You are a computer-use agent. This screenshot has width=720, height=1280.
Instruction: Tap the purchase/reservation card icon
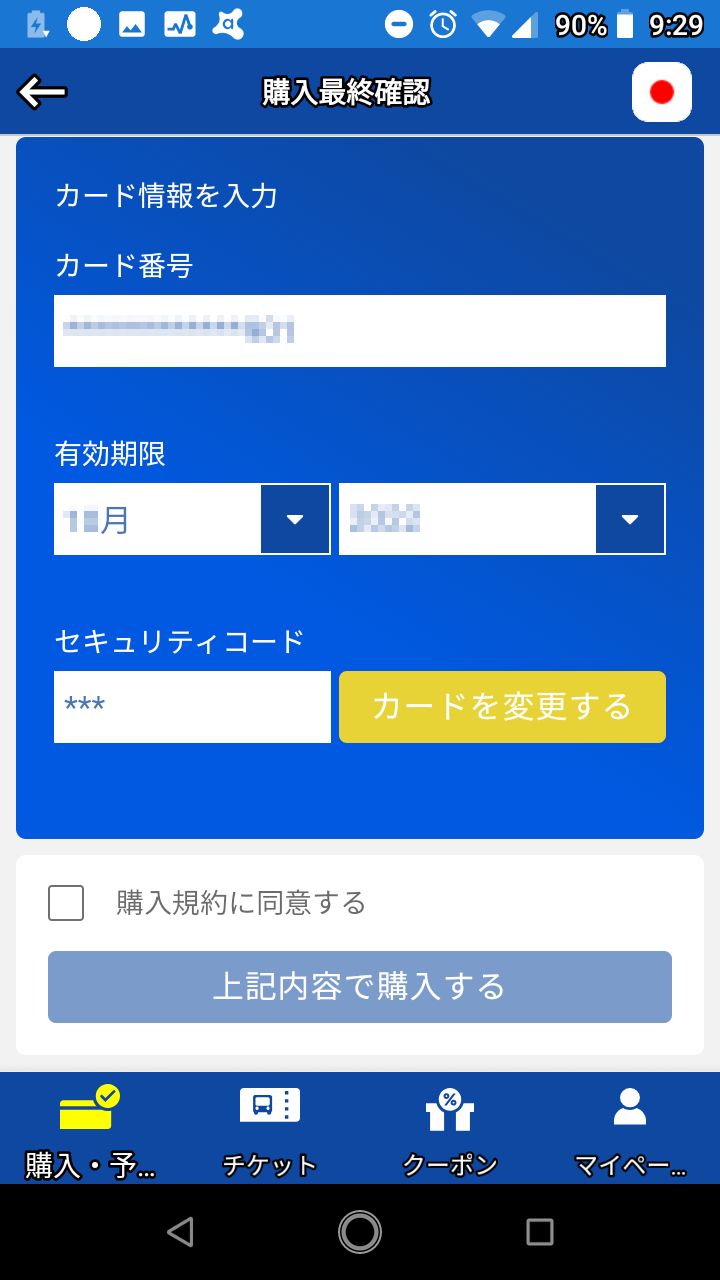(89, 1108)
